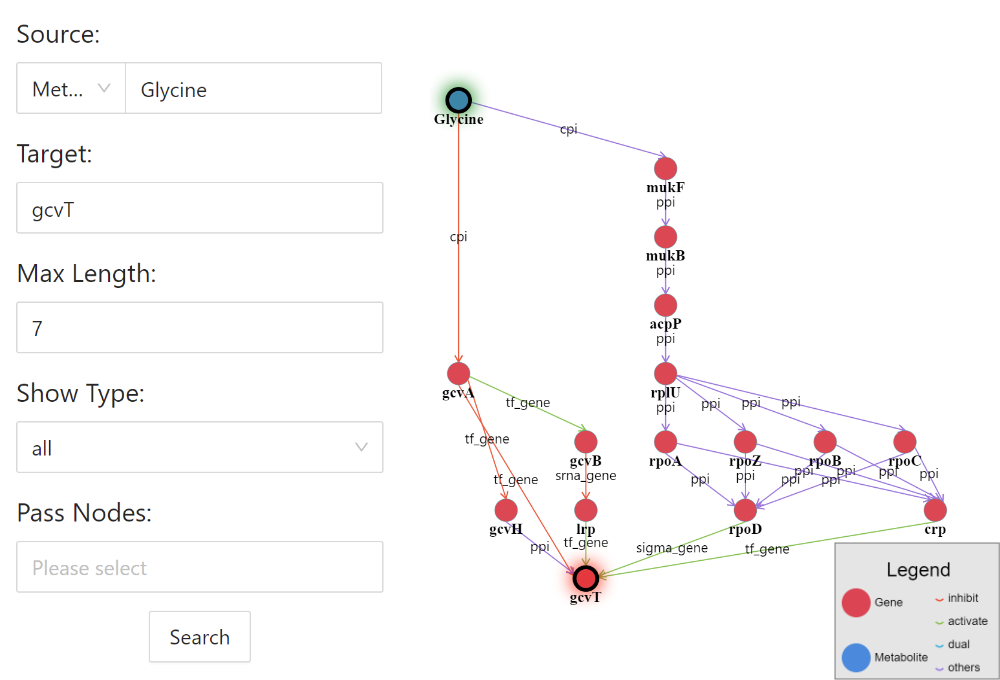The width and height of the screenshot is (1000, 680).
Task: Open the Pass Nodes selector
Action: [x=199, y=567]
